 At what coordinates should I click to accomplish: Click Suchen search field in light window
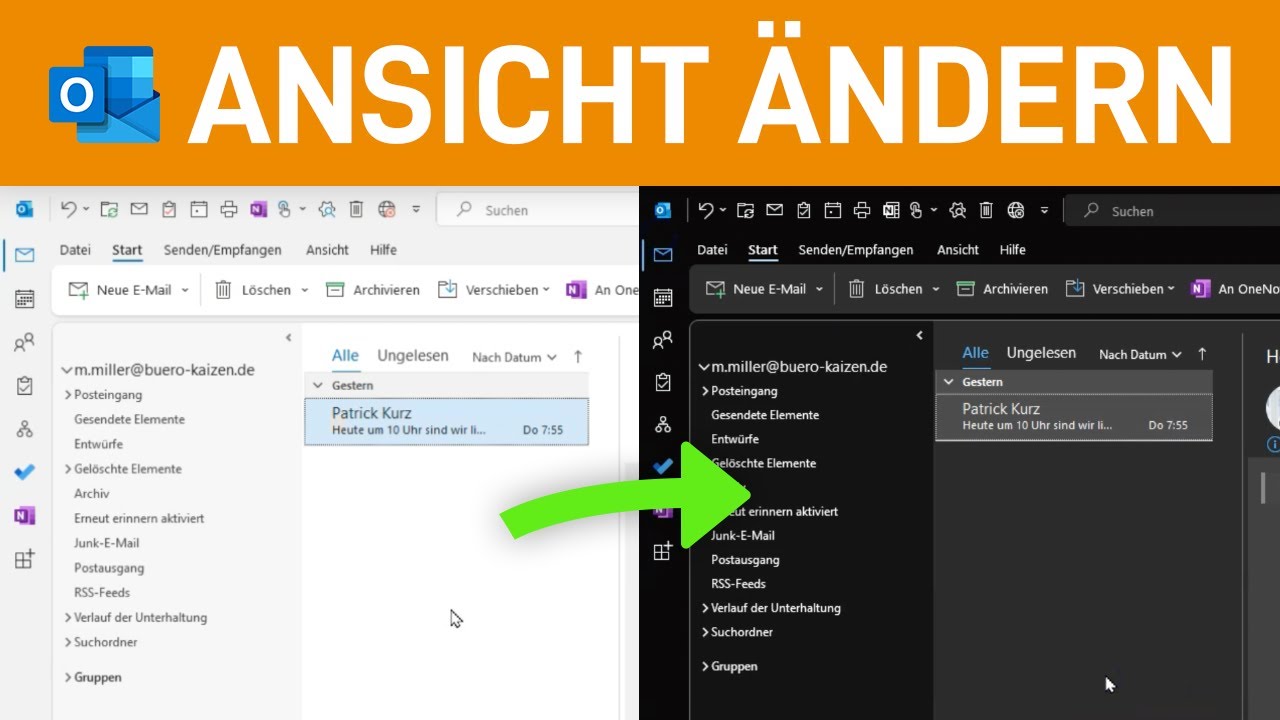tap(540, 210)
